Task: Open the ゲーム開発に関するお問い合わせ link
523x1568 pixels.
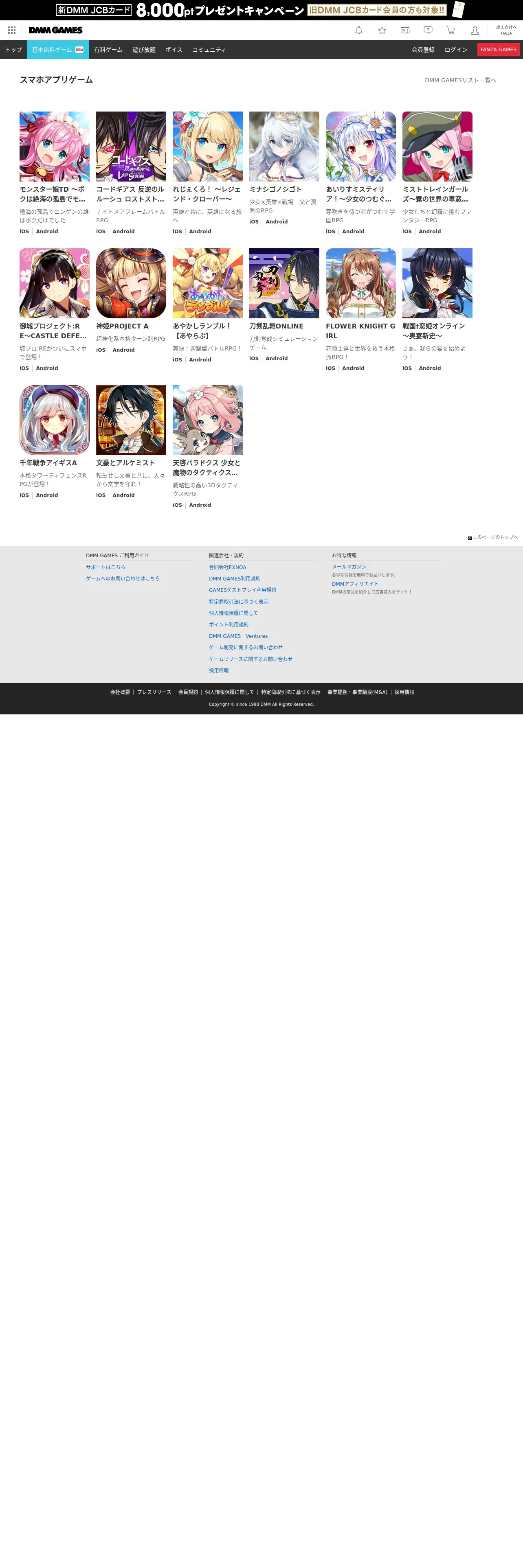Action: [x=246, y=648]
